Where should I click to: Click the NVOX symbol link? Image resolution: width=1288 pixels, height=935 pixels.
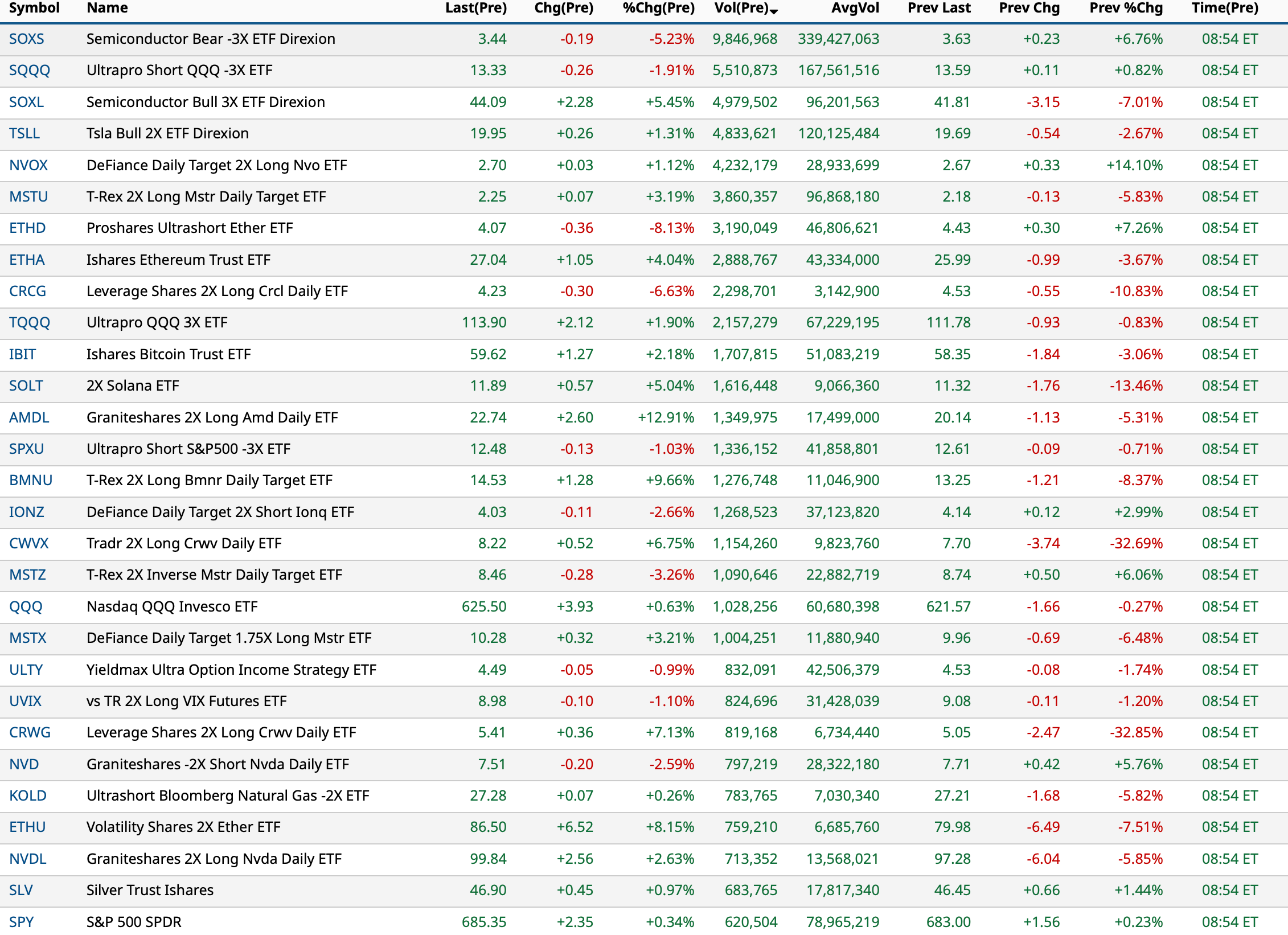[x=28, y=165]
